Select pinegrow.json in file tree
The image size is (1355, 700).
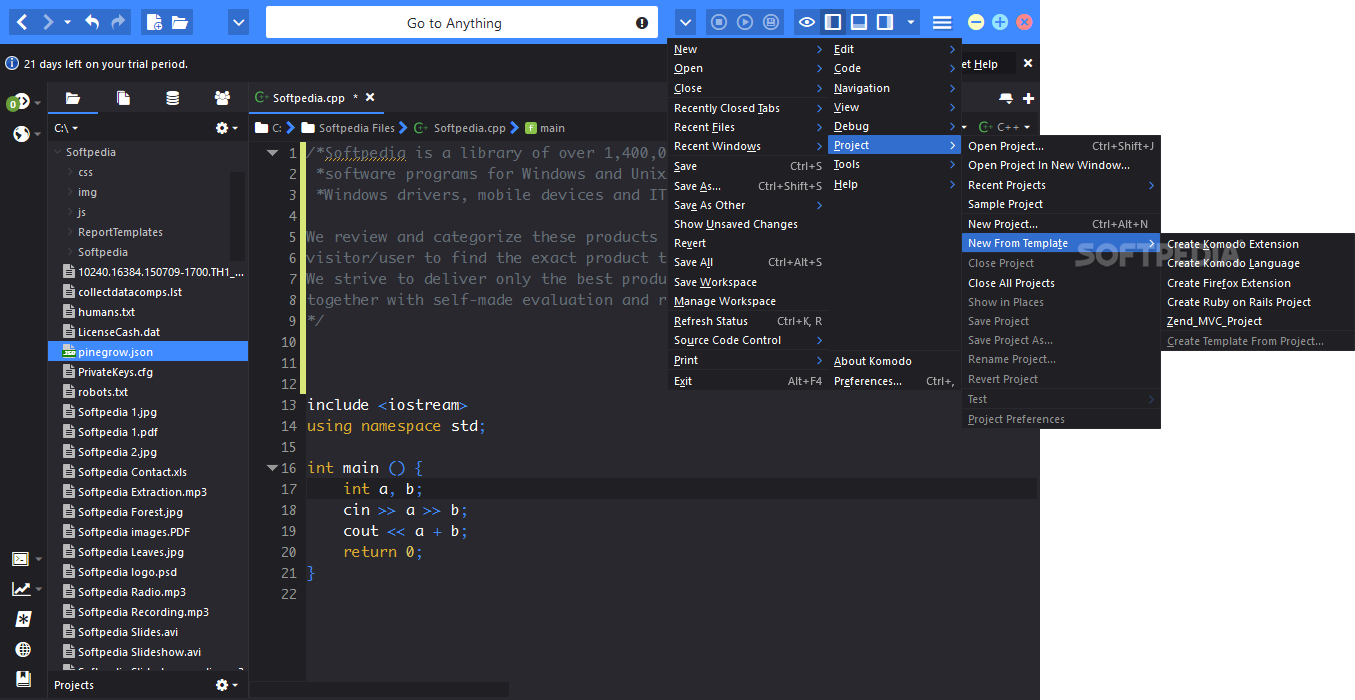coord(148,352)
